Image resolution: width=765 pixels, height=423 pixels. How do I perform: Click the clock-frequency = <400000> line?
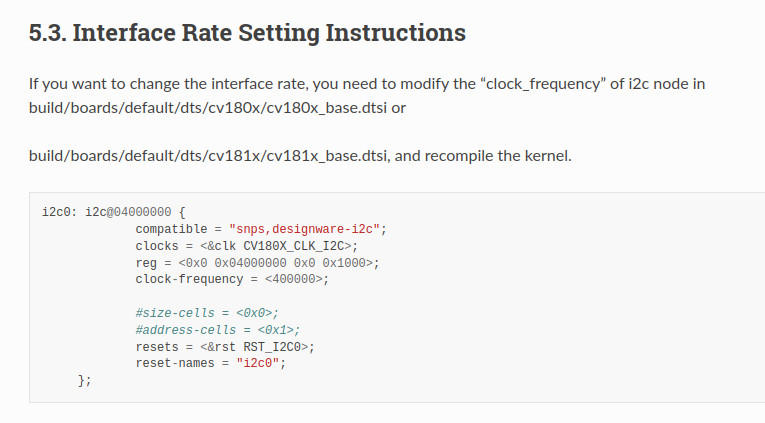pos(232,280)
